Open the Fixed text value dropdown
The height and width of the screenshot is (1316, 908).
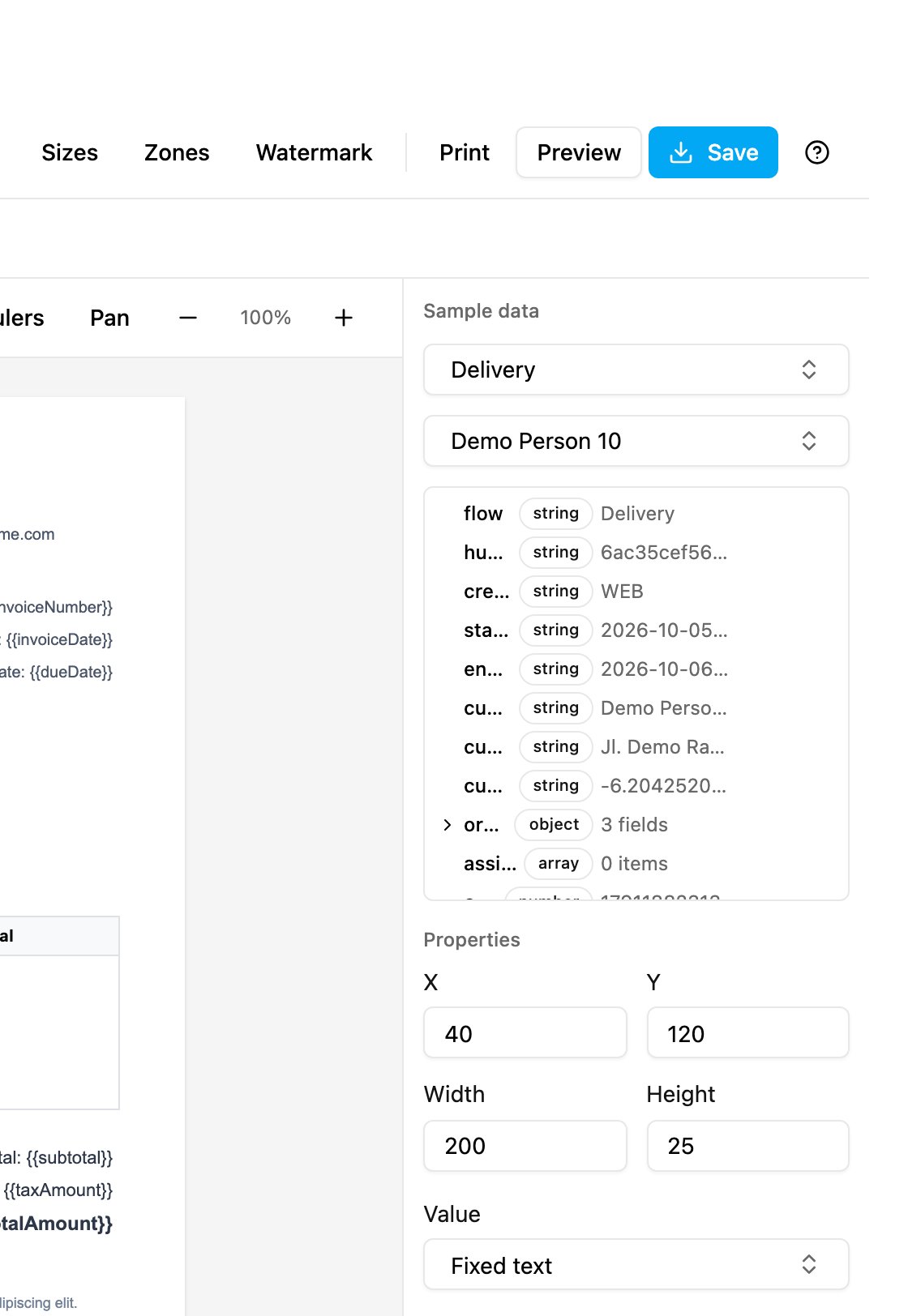[636, 1264]
